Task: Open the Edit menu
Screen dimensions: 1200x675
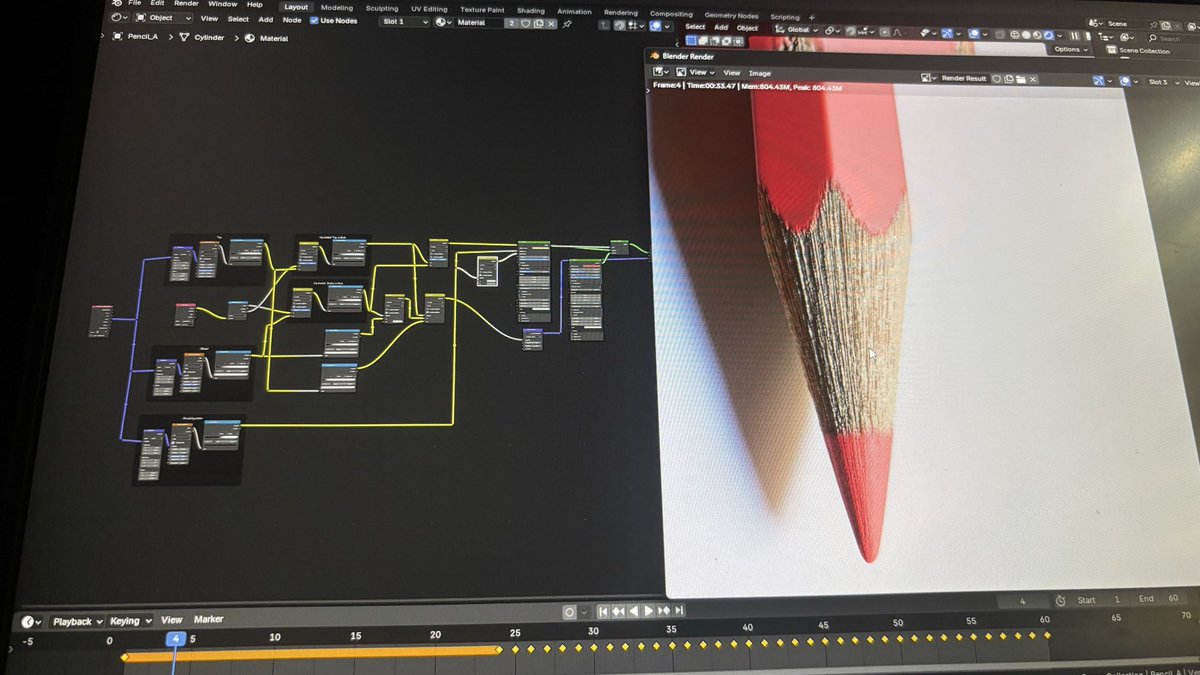Action: pyautogui.click(x=158, y=3)
